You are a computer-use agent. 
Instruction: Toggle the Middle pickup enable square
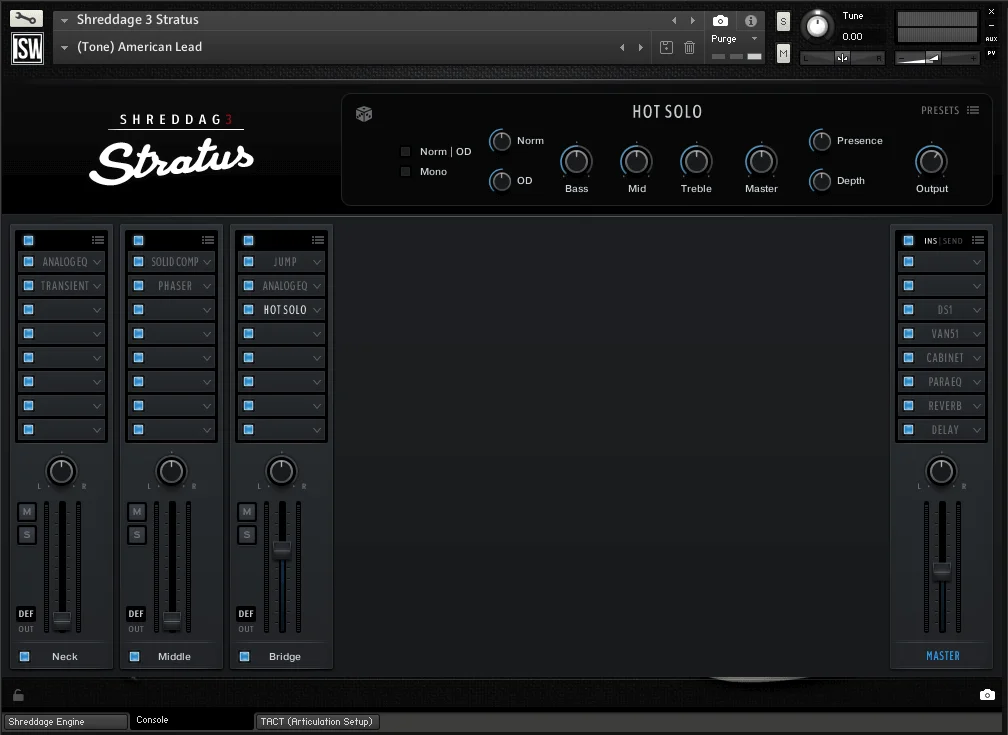point(134,657)
